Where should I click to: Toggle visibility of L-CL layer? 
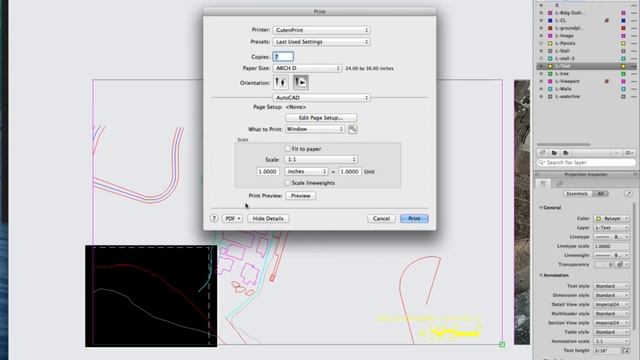point(541,20)
